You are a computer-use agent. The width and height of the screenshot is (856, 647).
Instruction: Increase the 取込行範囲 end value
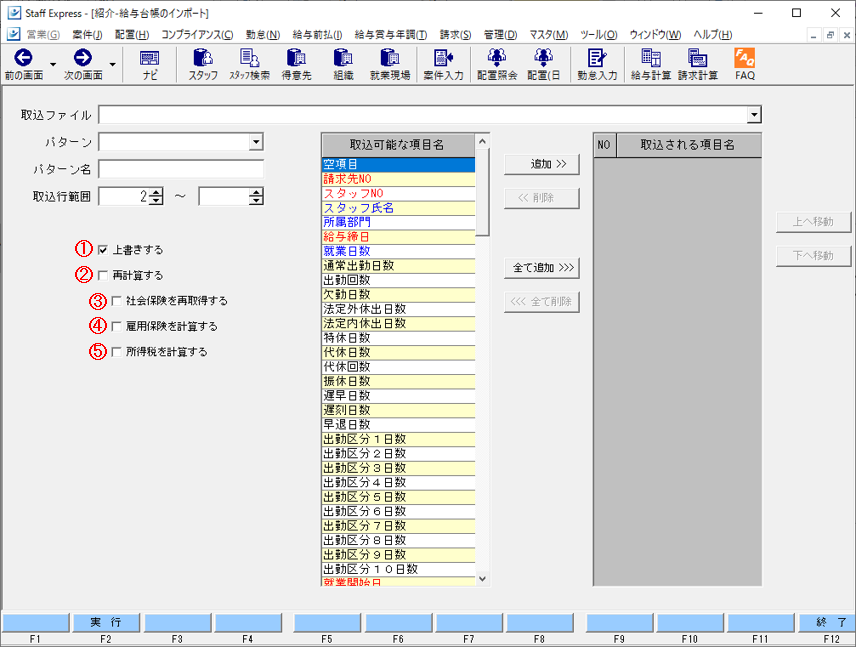(256, 192)
